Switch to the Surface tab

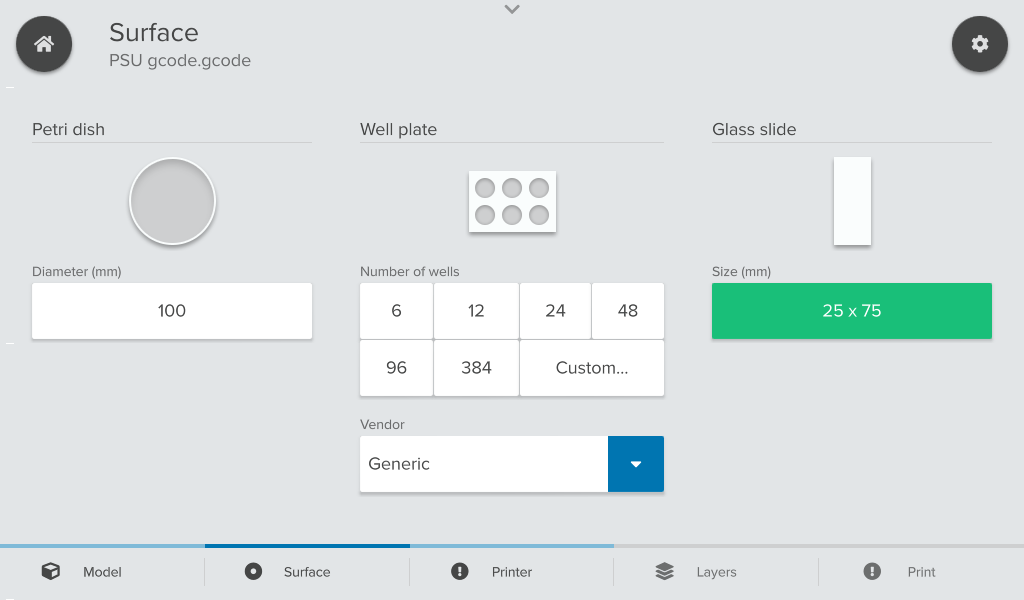pyautogui.click(x=306, y=572)
